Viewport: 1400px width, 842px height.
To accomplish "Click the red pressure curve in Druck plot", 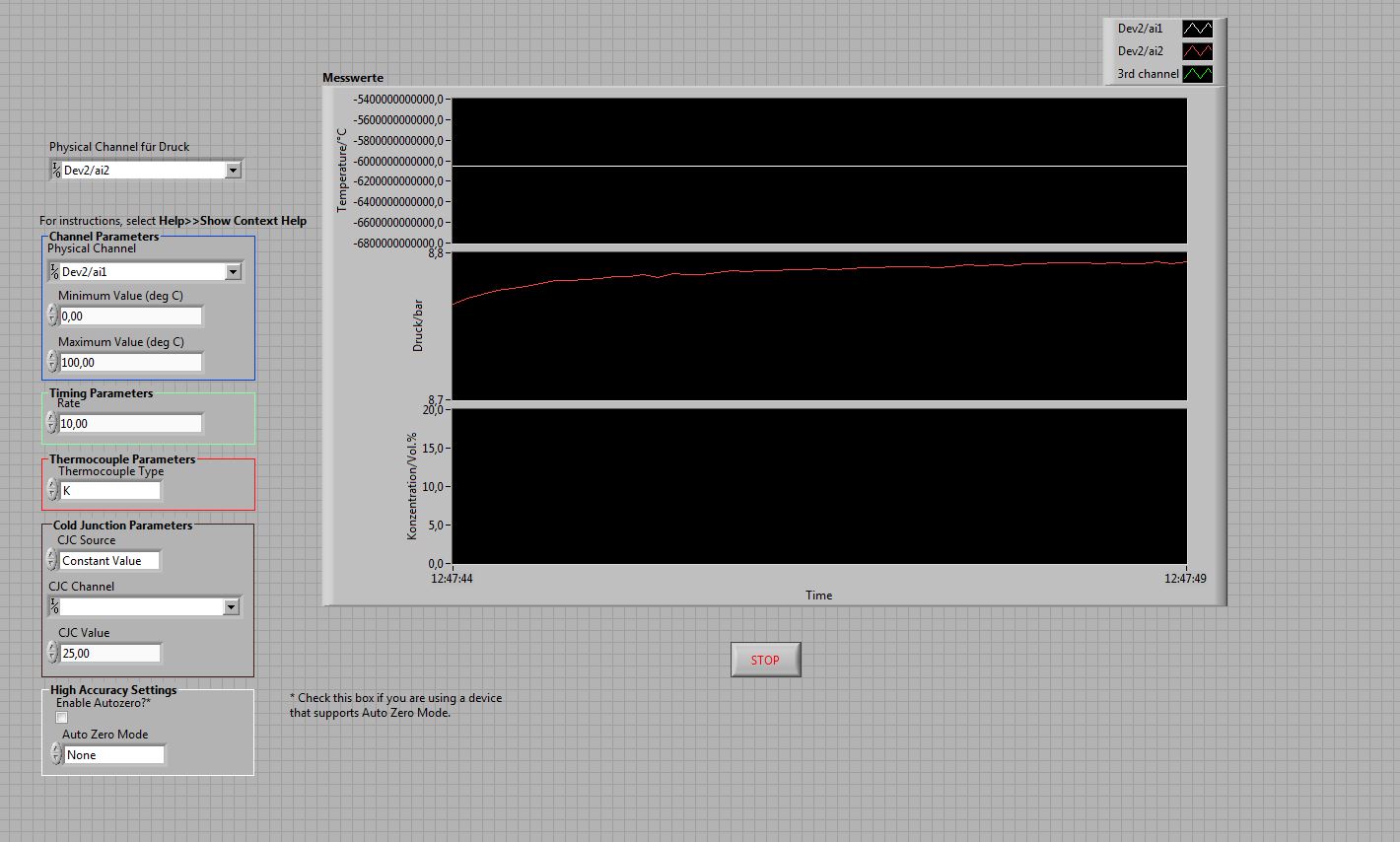I will click(818, 269).
